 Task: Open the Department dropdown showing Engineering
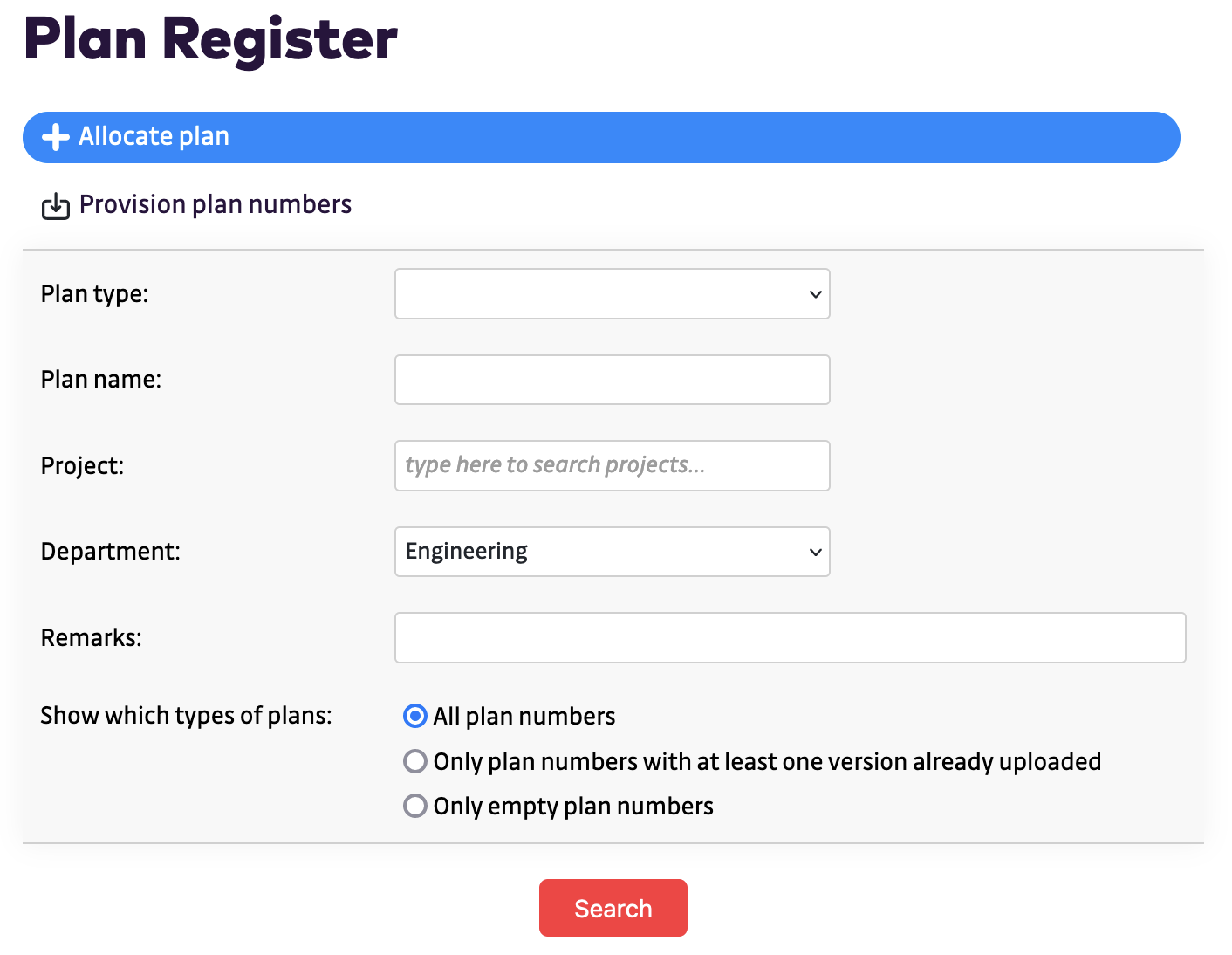[612, 552]
